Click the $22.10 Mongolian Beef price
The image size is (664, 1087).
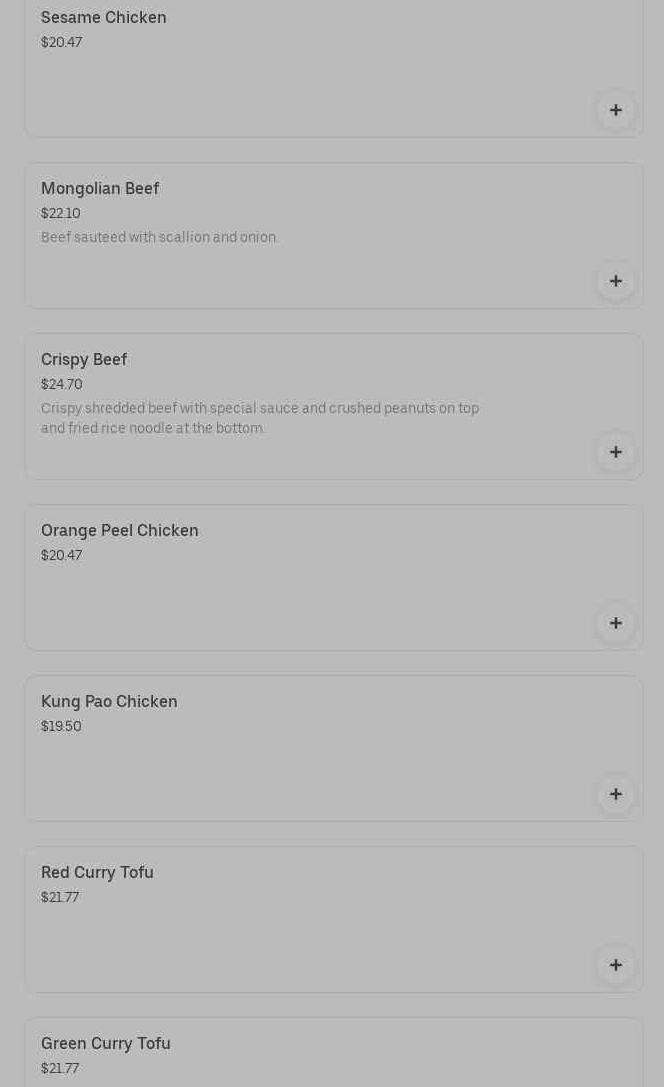tap(61, 214)
